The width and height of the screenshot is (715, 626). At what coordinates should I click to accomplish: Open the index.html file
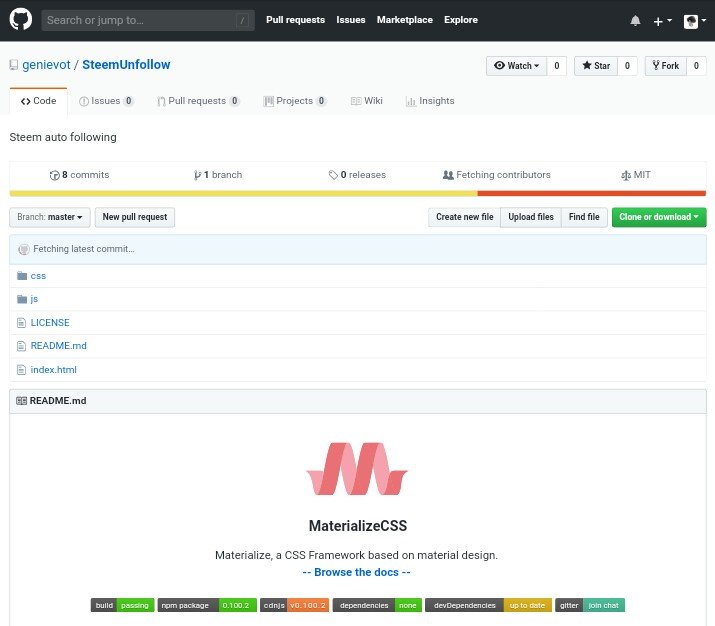tap(53, 370)
